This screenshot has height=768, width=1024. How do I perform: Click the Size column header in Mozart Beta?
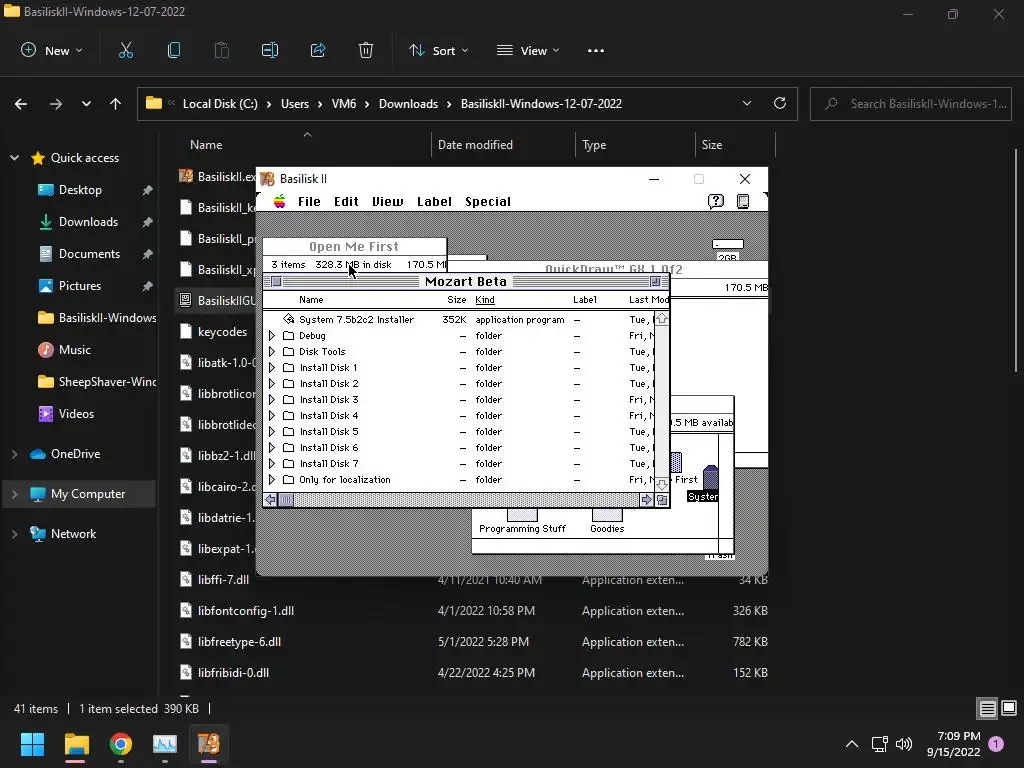tap(456, 300)
